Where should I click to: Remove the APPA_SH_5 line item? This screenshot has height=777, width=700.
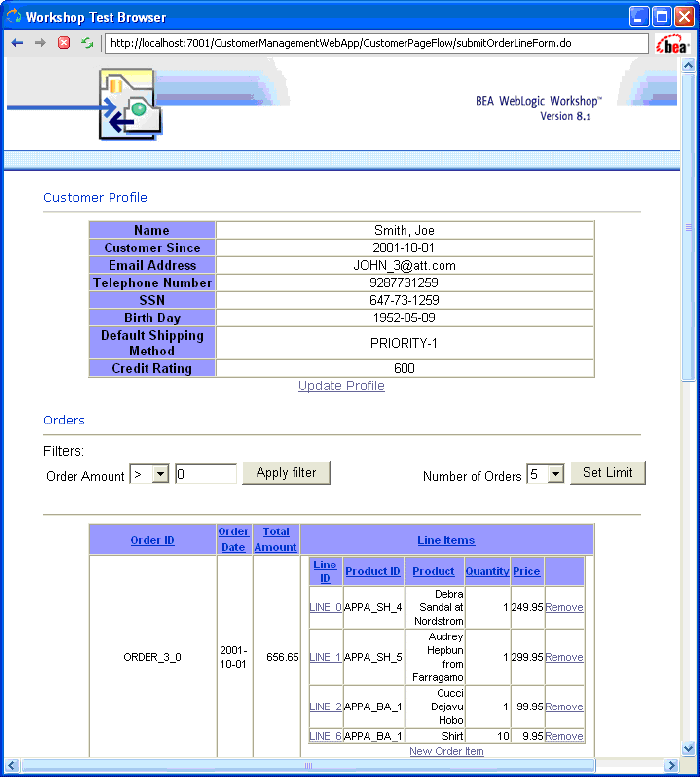564,657
